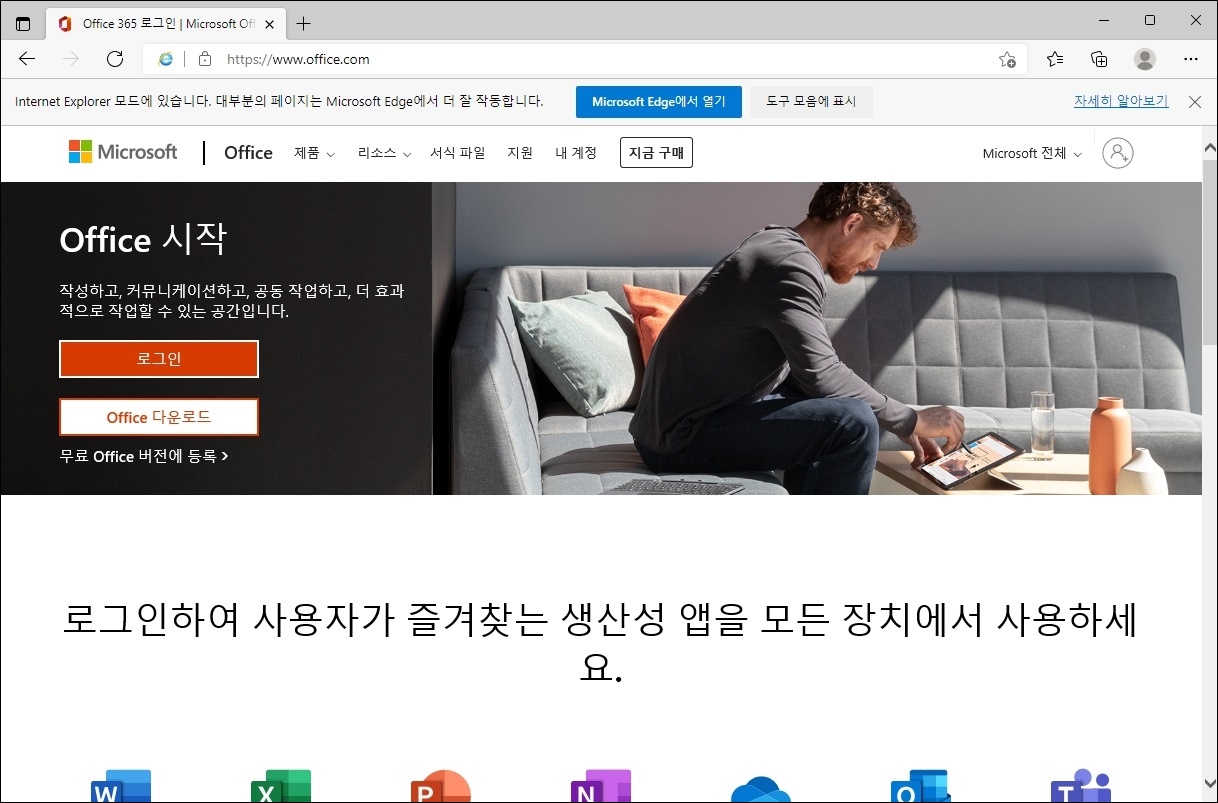Go back to previous page
This screenshot has width=1218, height=803.
point(27,59)
